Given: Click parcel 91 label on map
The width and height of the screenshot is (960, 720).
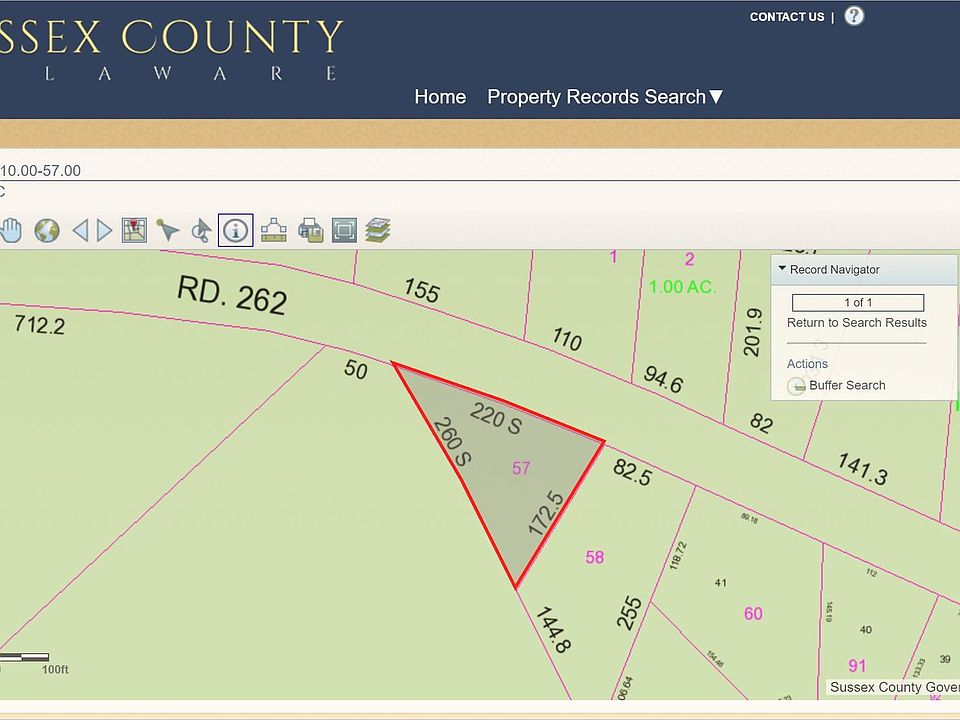Looking at the screenshot, I should pos(857,666).
